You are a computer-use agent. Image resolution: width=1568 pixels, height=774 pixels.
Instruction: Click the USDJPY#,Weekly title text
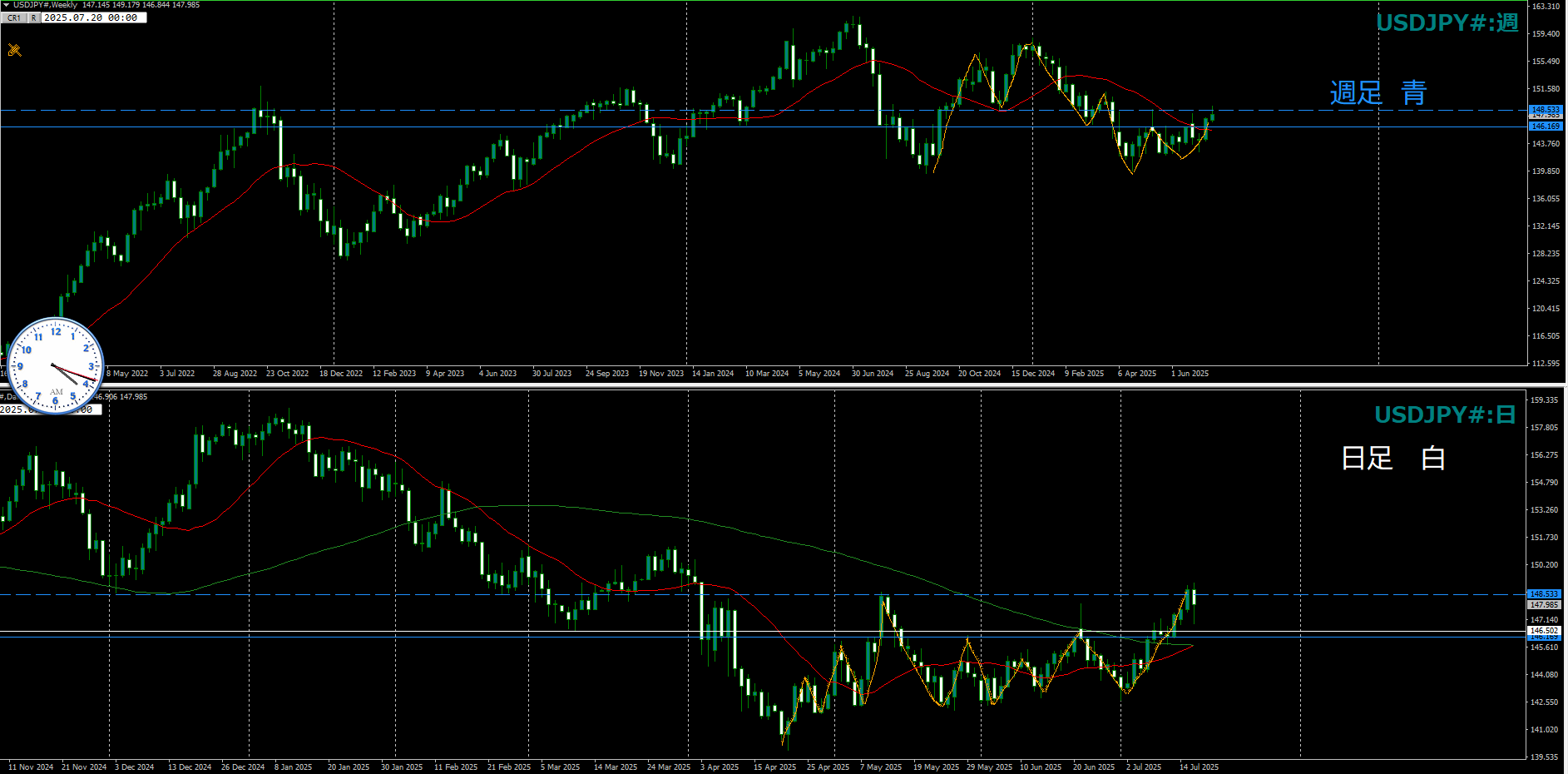(45, 5)
